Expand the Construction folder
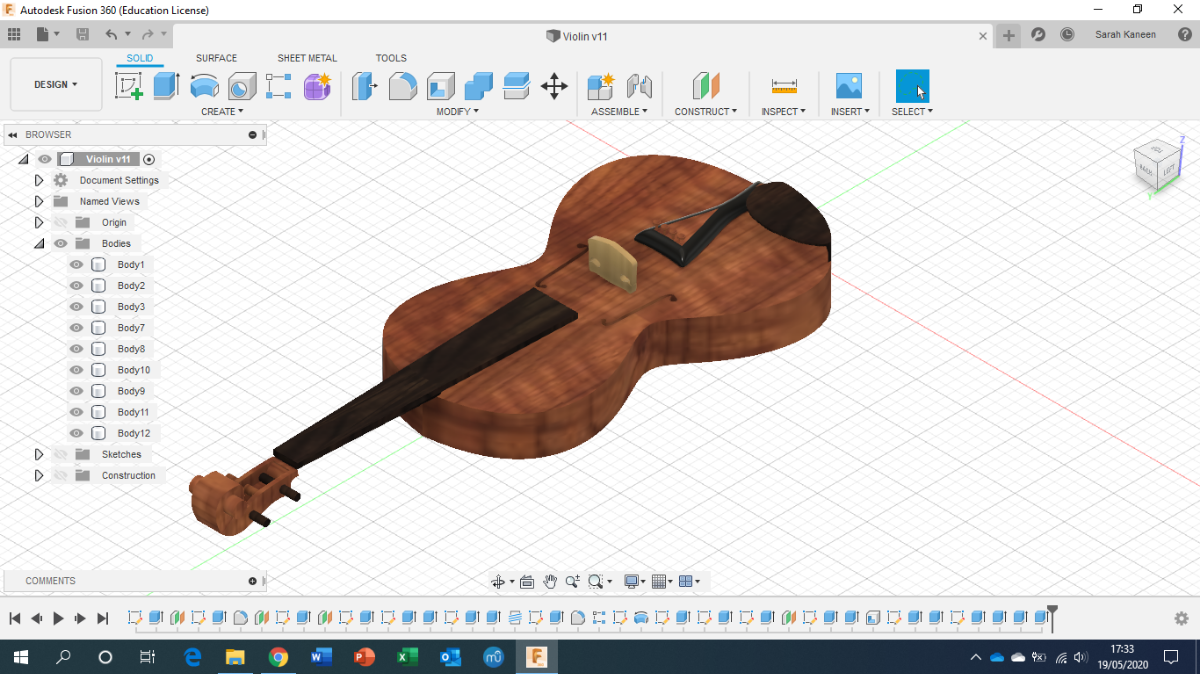The height and width of the screenshot is (674, 1200). [39, 475]
